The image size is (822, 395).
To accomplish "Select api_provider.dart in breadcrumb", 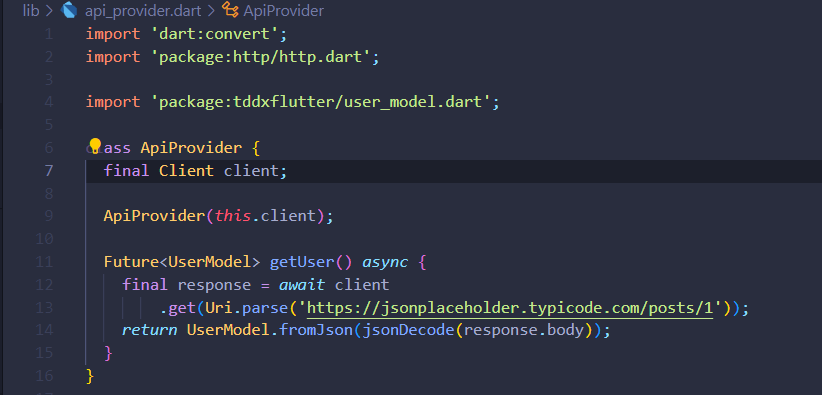I will (143, 10).
